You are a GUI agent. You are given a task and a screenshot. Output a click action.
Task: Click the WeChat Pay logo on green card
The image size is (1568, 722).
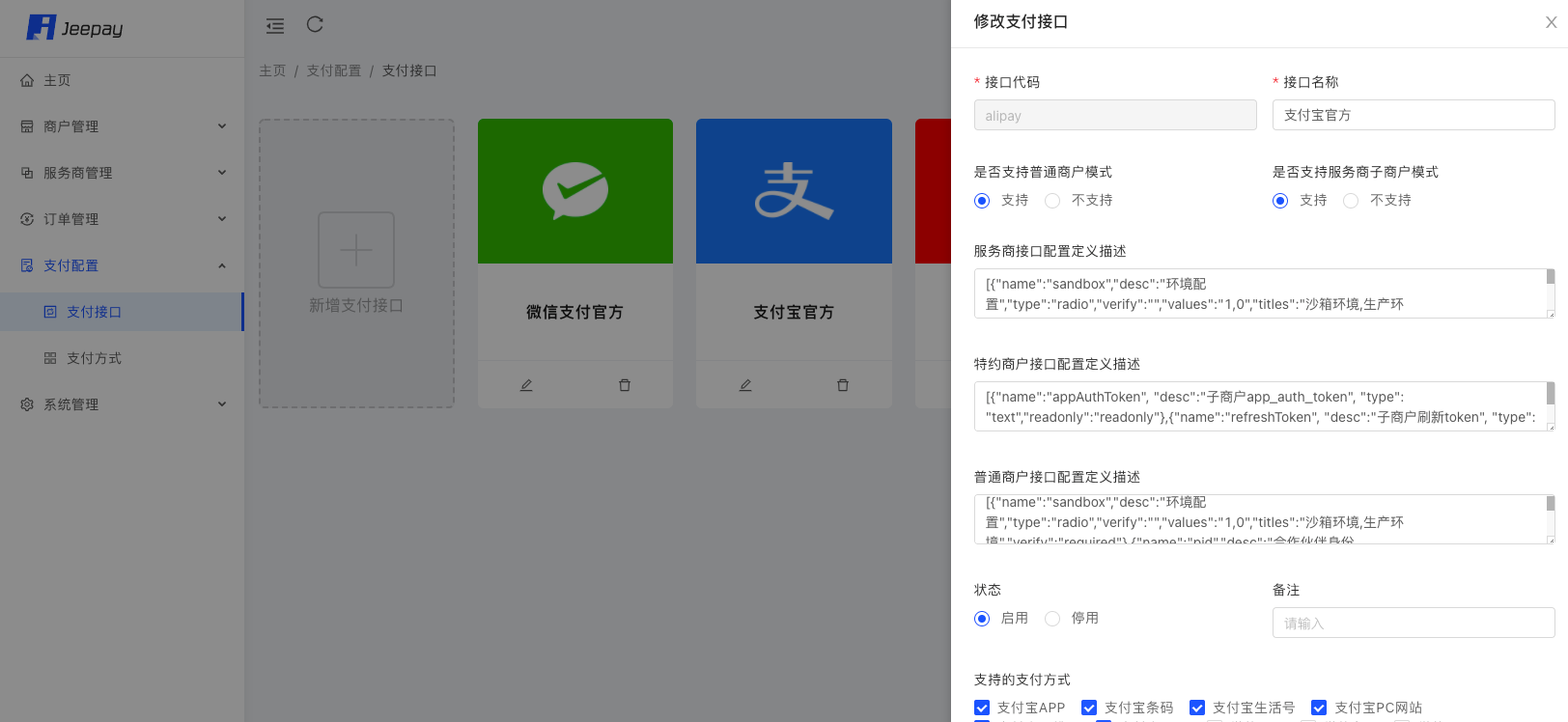click(575, 190)
